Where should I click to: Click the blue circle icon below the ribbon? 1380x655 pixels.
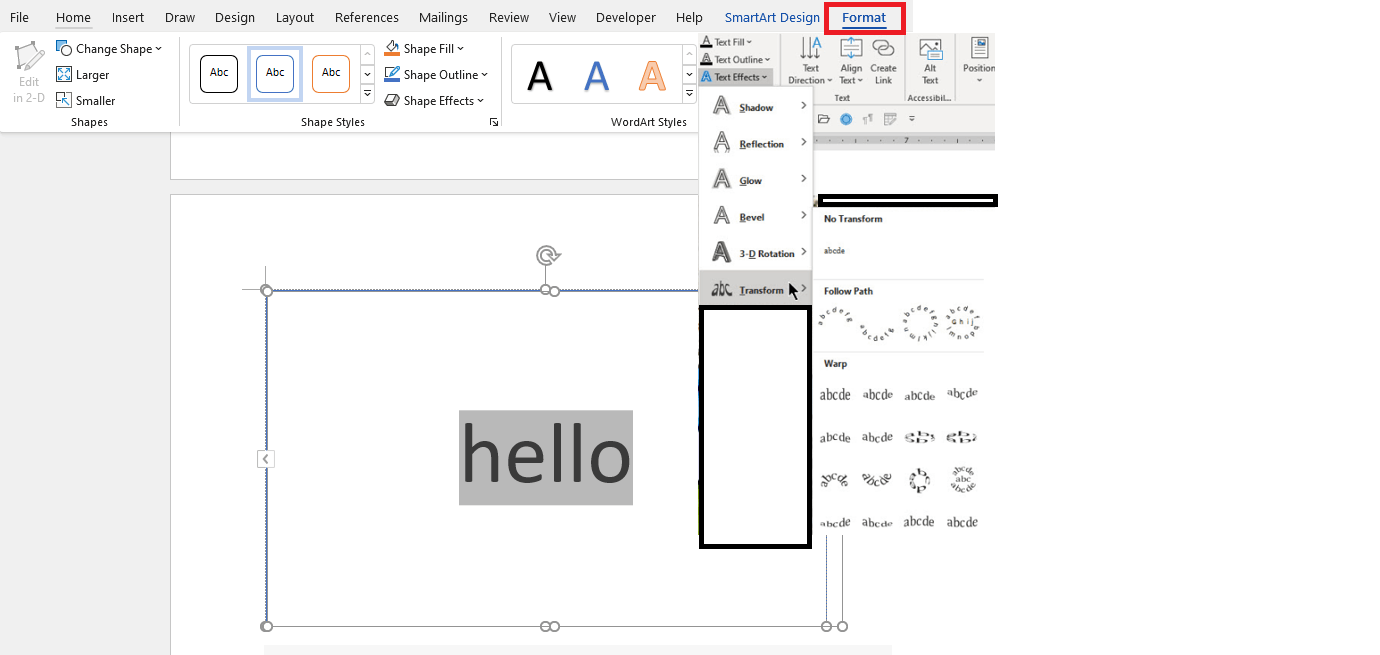846,119
